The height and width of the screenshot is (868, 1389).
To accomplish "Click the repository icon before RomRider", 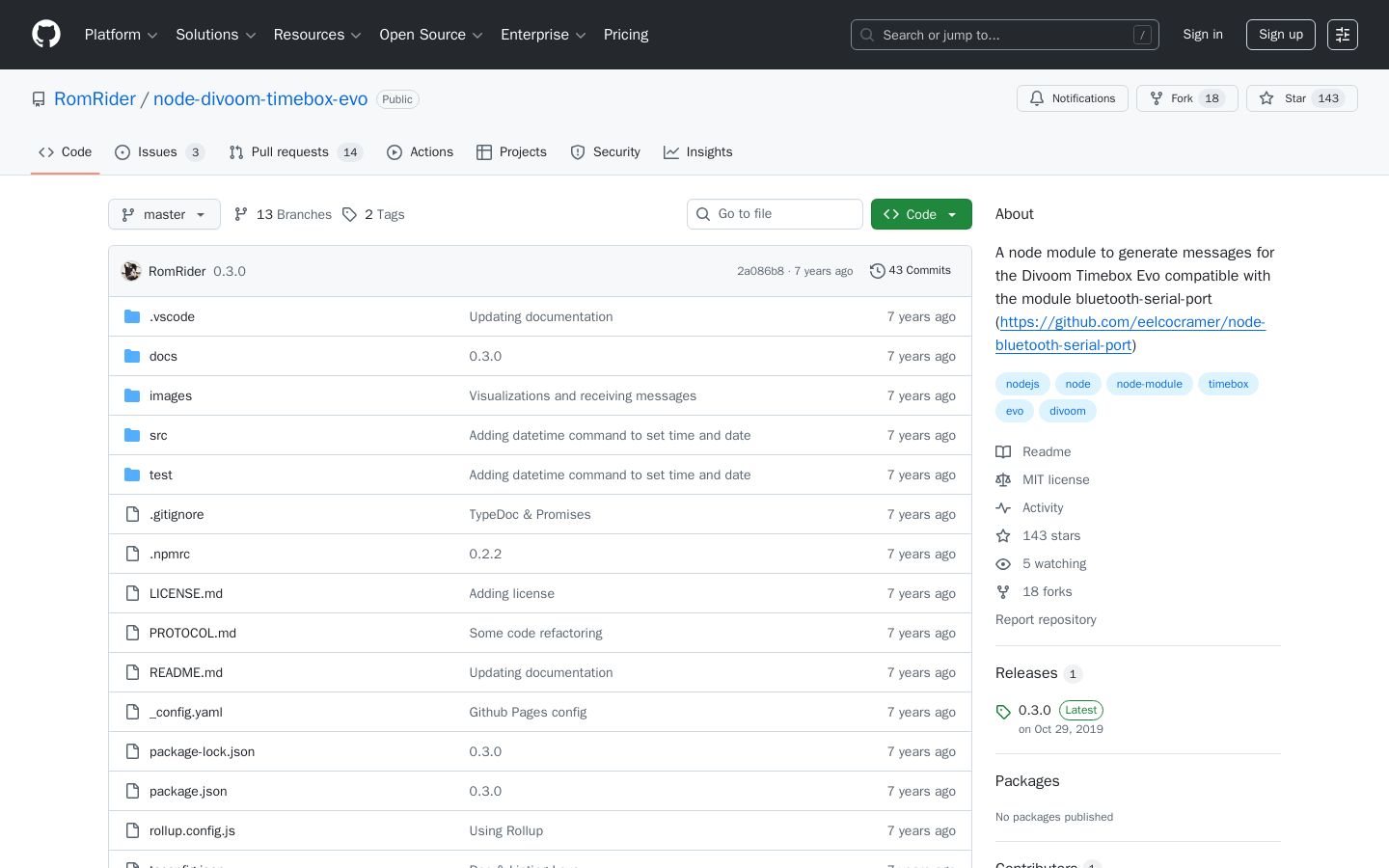I will coord(39,99).
